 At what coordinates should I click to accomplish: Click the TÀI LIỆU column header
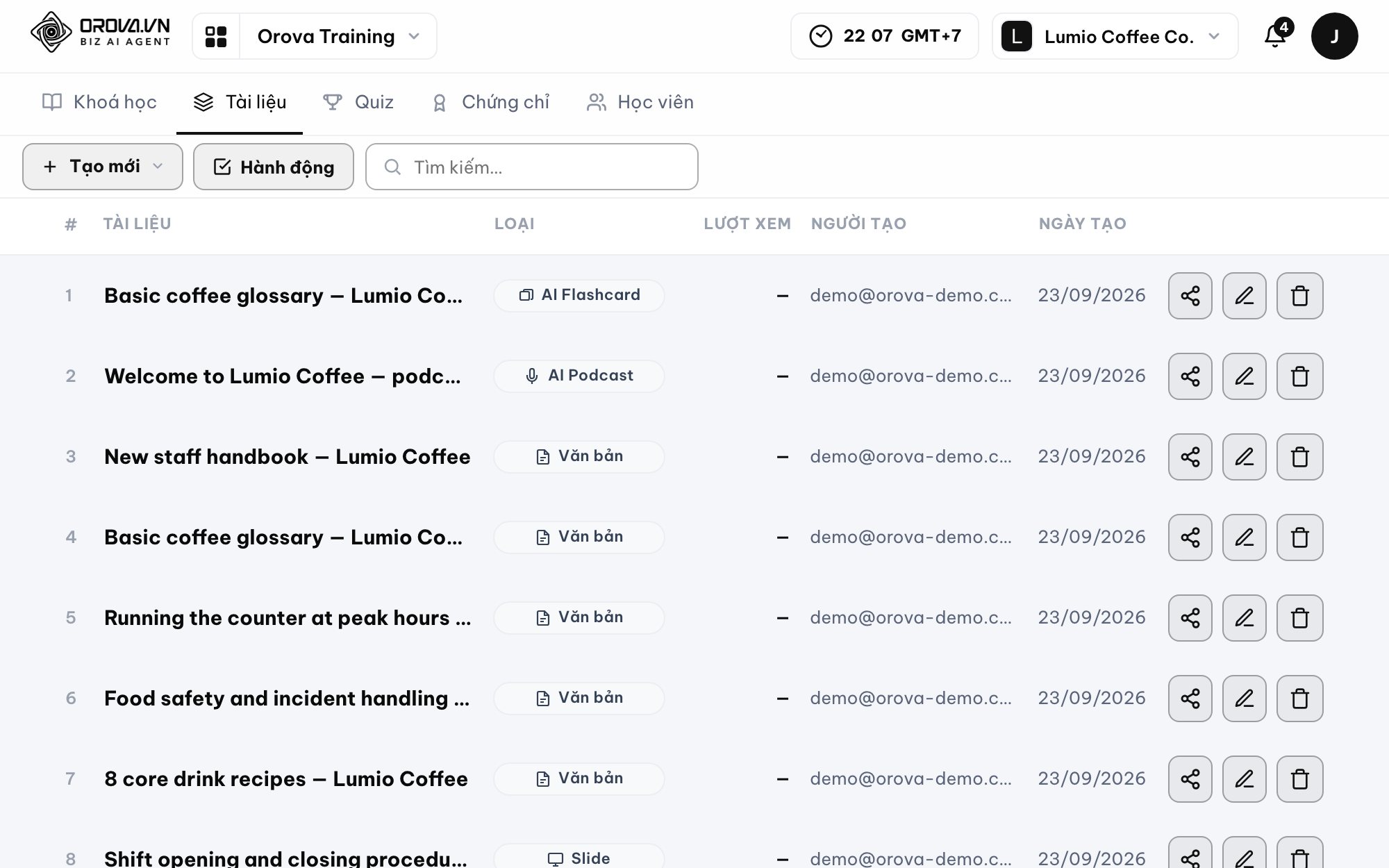point(137,224)
